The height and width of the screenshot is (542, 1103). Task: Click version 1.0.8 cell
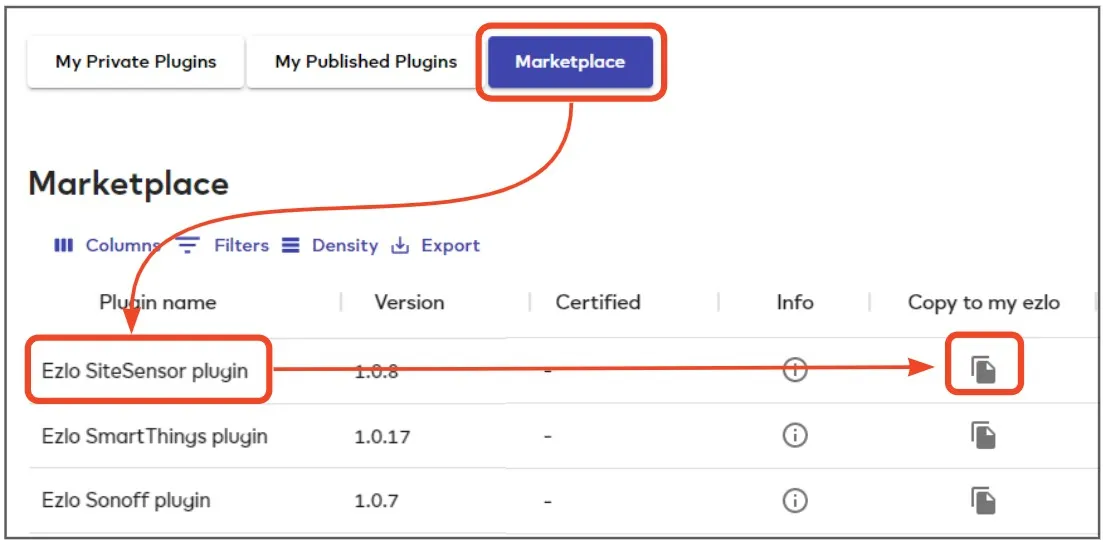[377, 371]
